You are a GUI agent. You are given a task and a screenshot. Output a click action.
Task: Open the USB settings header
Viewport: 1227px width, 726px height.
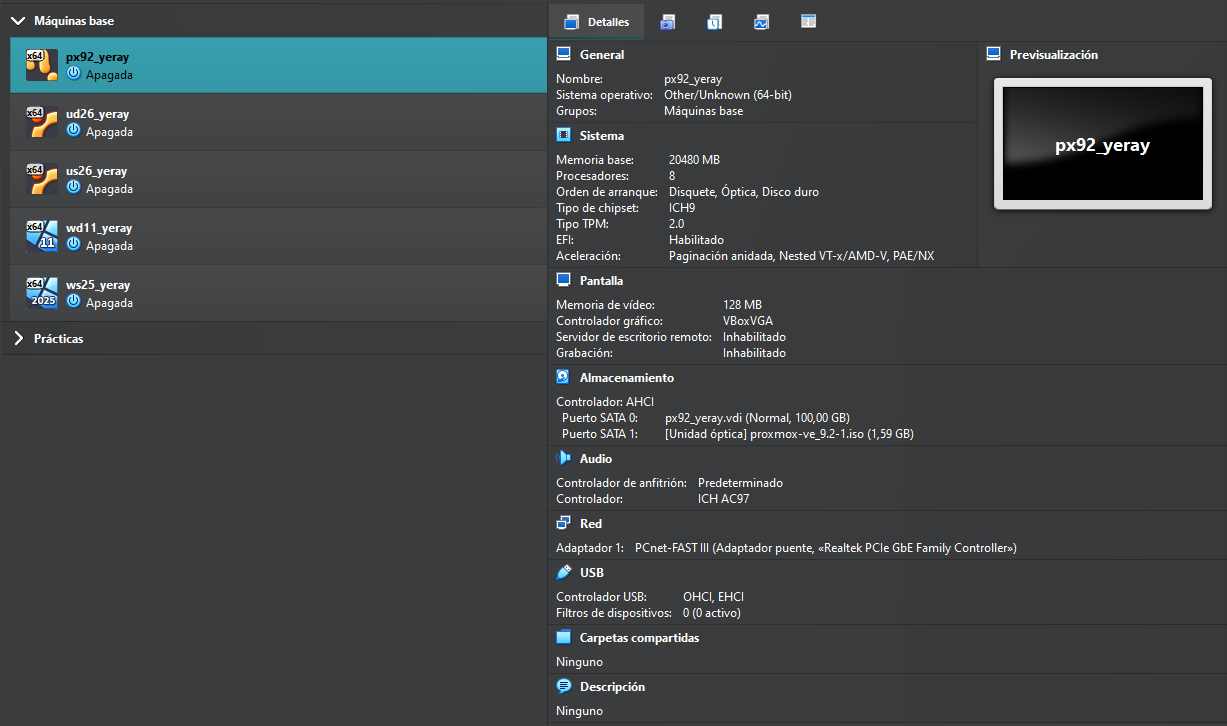[x=592, y=573]
